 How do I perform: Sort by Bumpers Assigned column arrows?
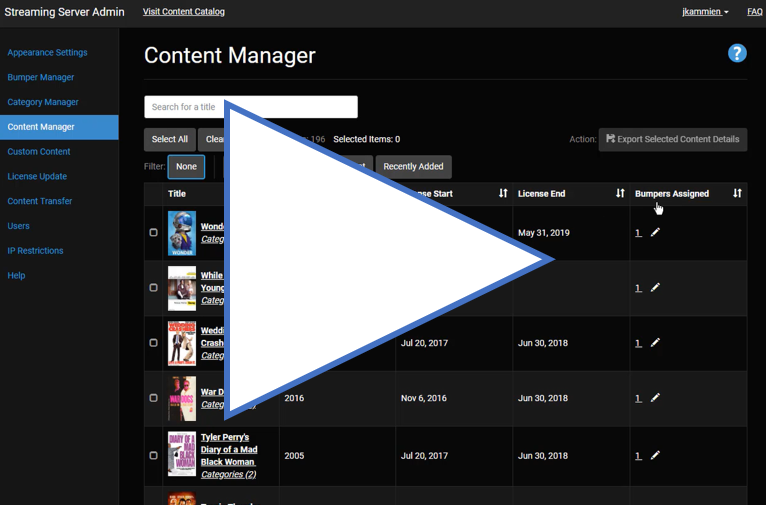pyautogui.click(x=737, y=193)
